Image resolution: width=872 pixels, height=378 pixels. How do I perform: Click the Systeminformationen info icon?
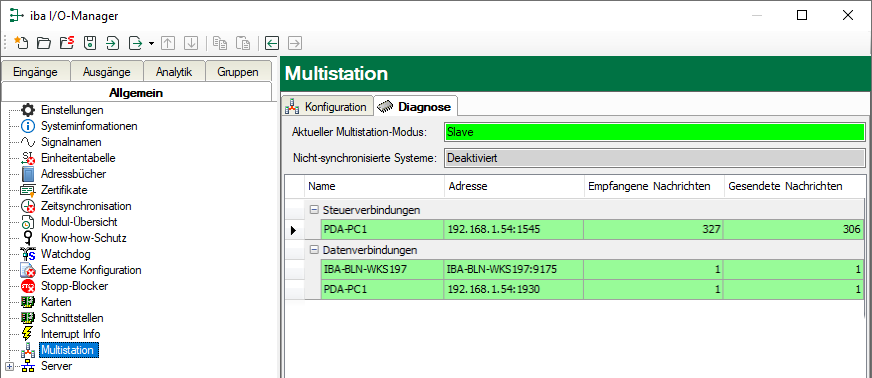28,126
